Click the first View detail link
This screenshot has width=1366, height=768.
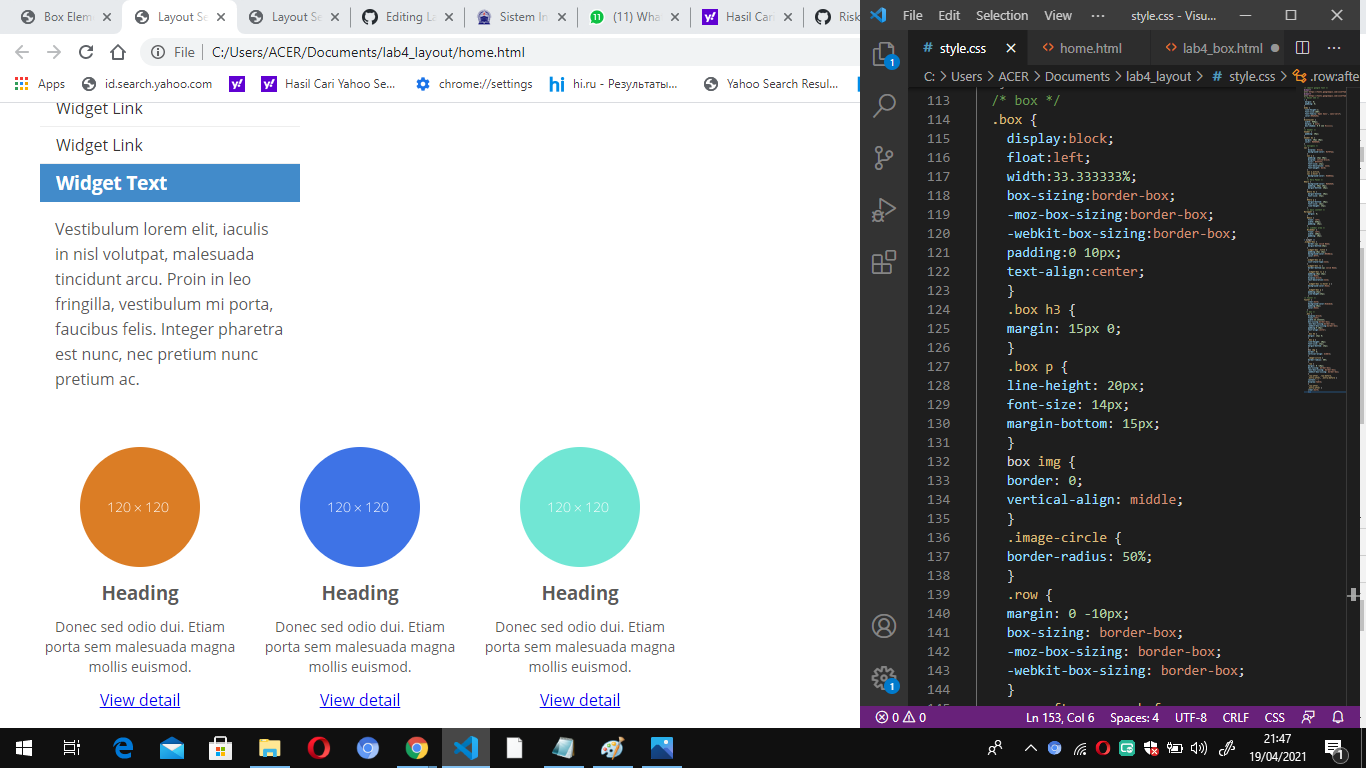coord(139,700)
